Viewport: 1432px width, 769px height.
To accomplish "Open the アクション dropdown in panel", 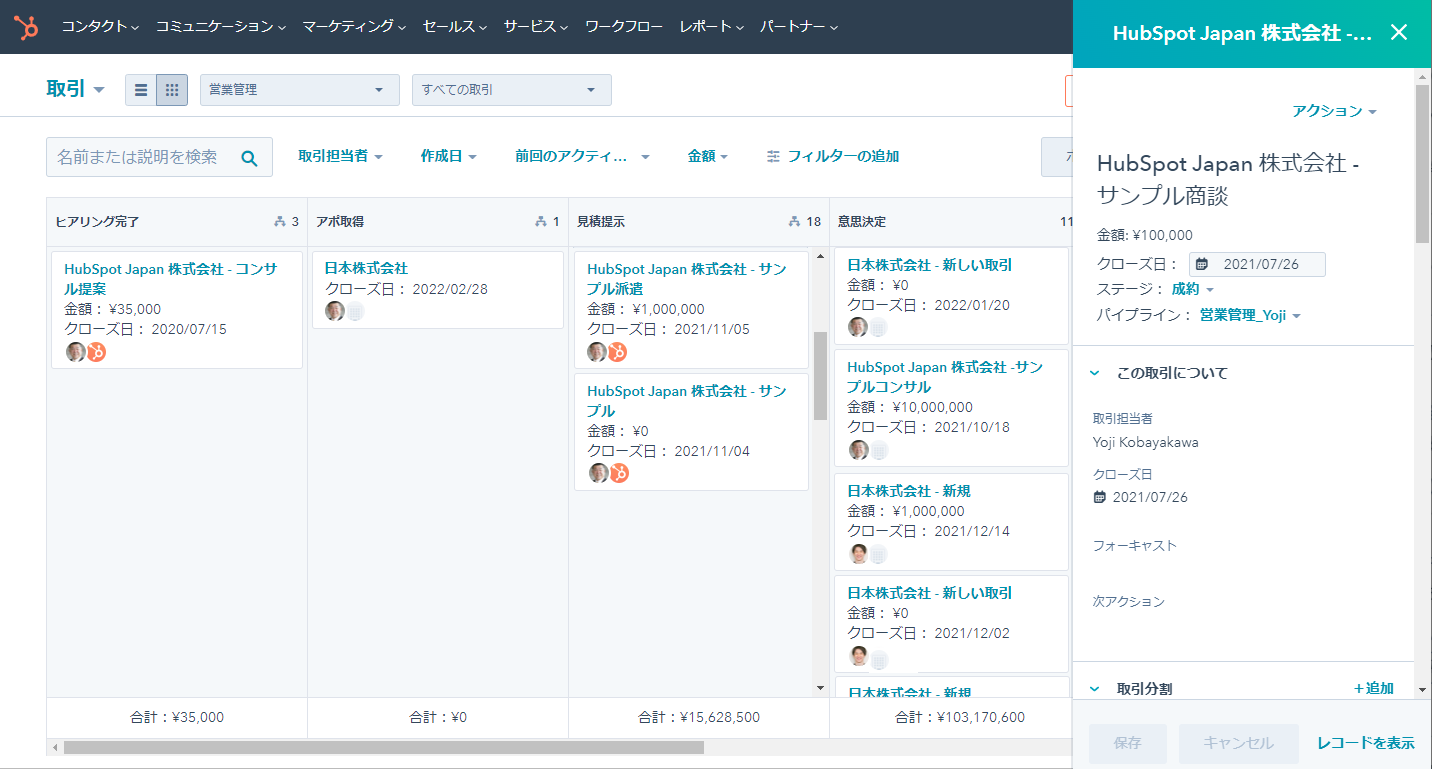I will tap(1335, 111).
